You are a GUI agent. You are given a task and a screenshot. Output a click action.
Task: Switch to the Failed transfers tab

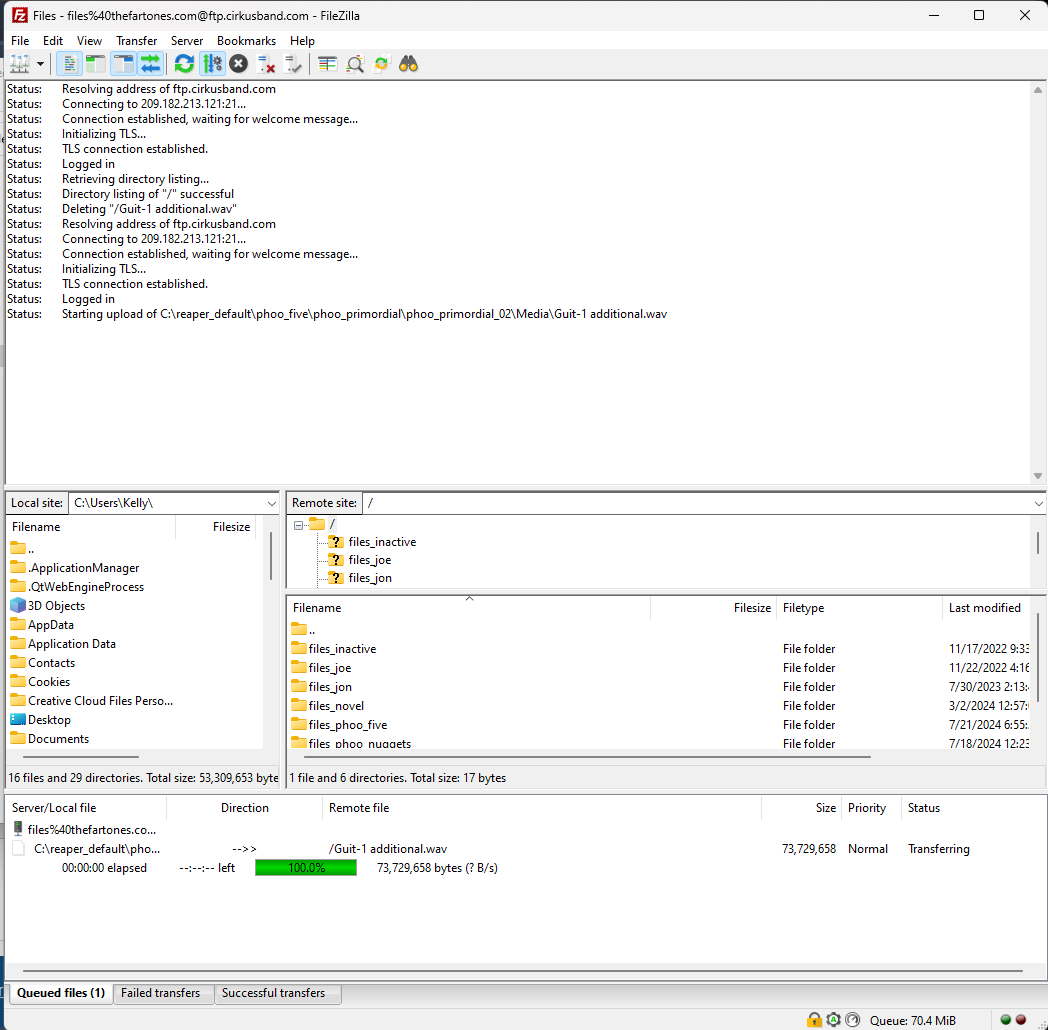tap(160, 993)
